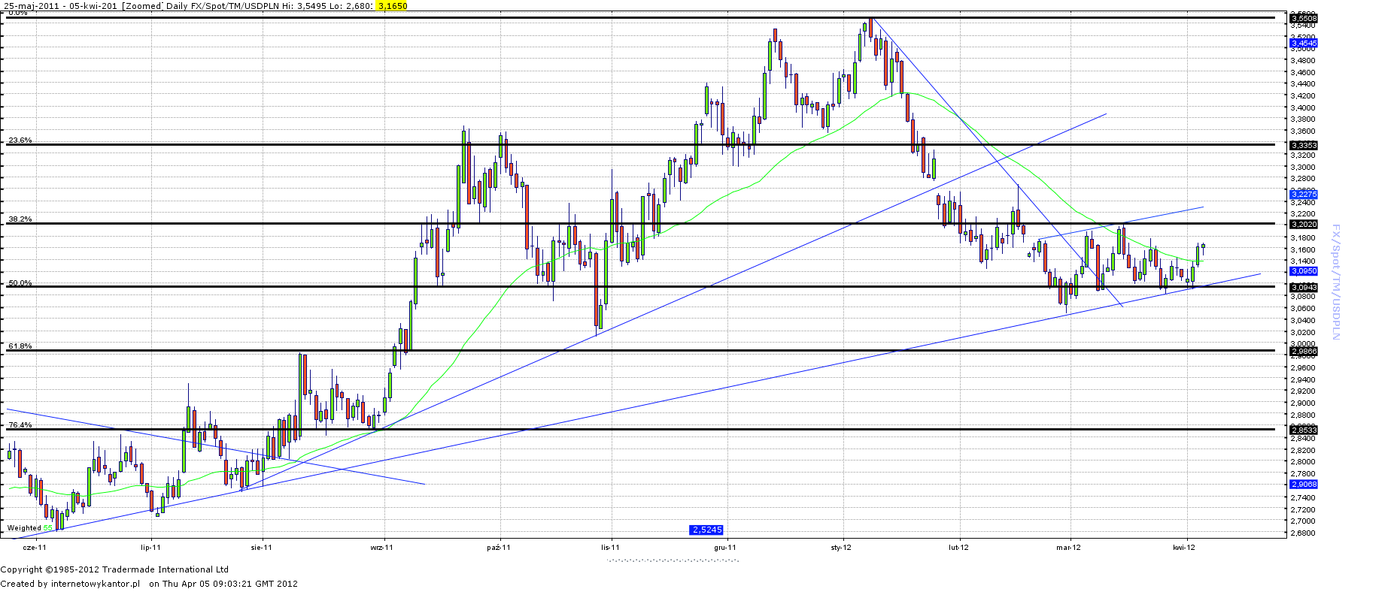Select the 3,2020 black price tag

coord(1303,225)
